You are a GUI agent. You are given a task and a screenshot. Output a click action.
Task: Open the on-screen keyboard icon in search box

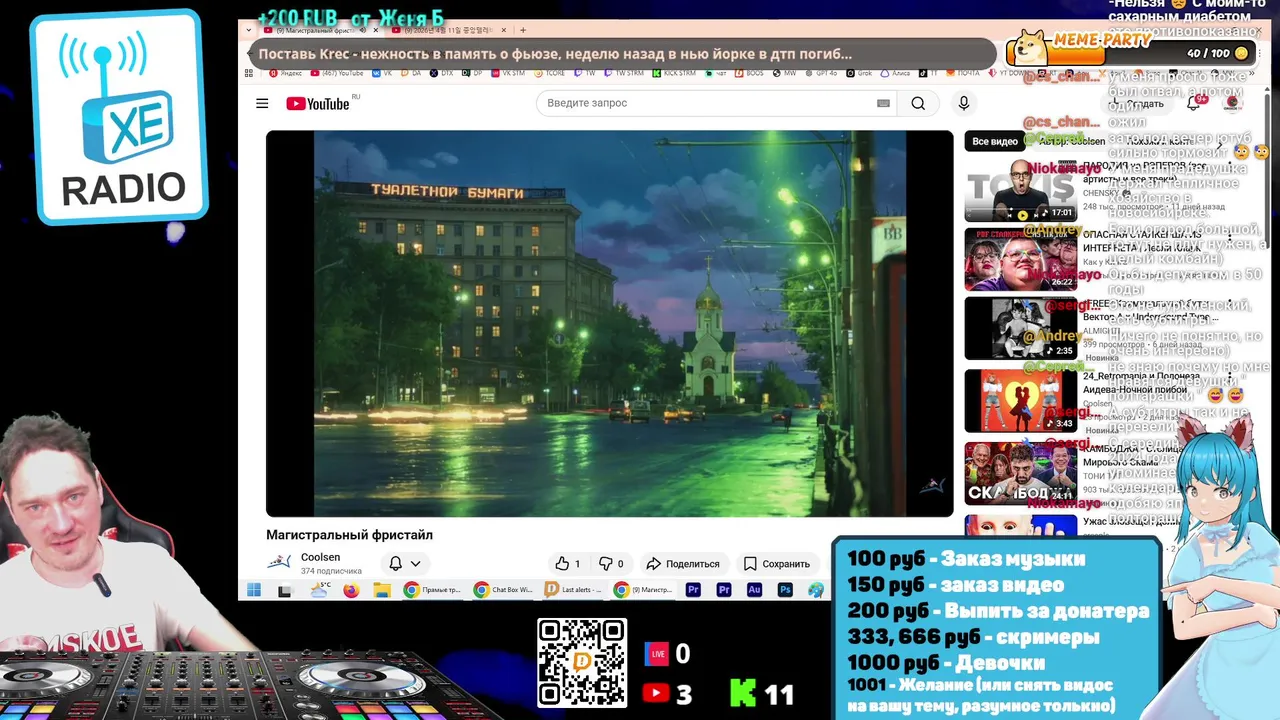[883, 103]
